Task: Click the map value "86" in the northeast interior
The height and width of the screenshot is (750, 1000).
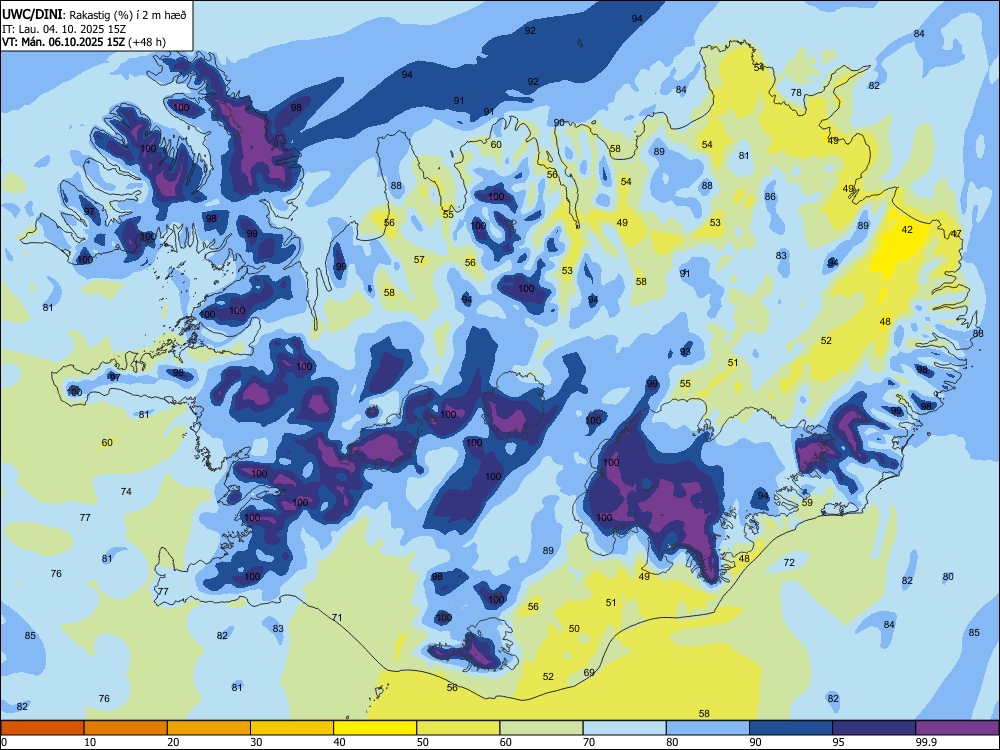Action: point(770,196)
